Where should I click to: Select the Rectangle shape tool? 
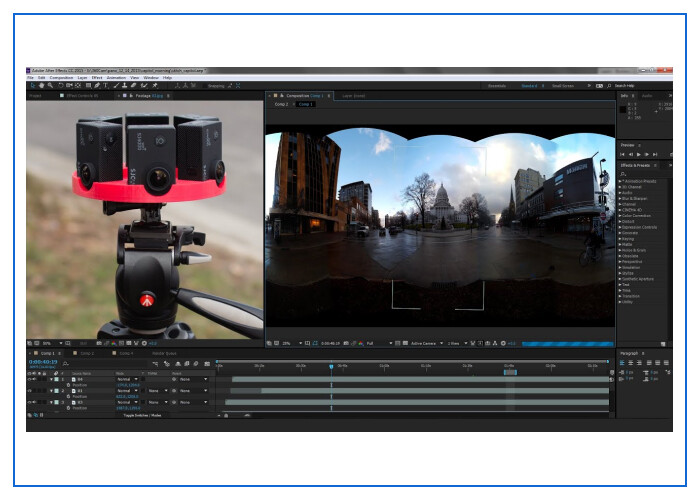(x=88, y=85)
